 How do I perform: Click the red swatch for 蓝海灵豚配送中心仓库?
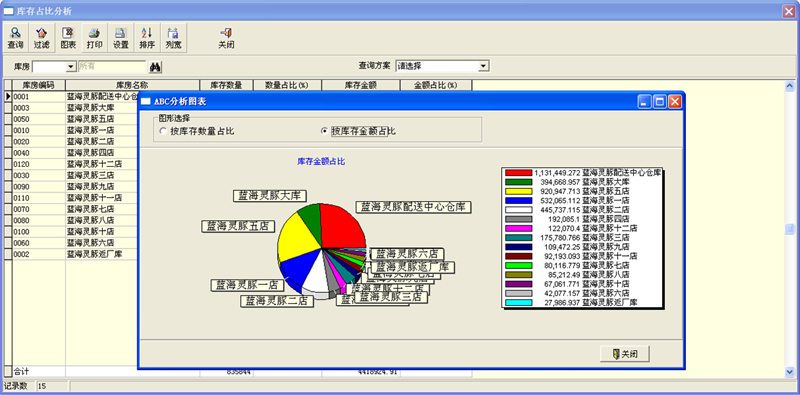pyautogui.click(x=518, y=172)
